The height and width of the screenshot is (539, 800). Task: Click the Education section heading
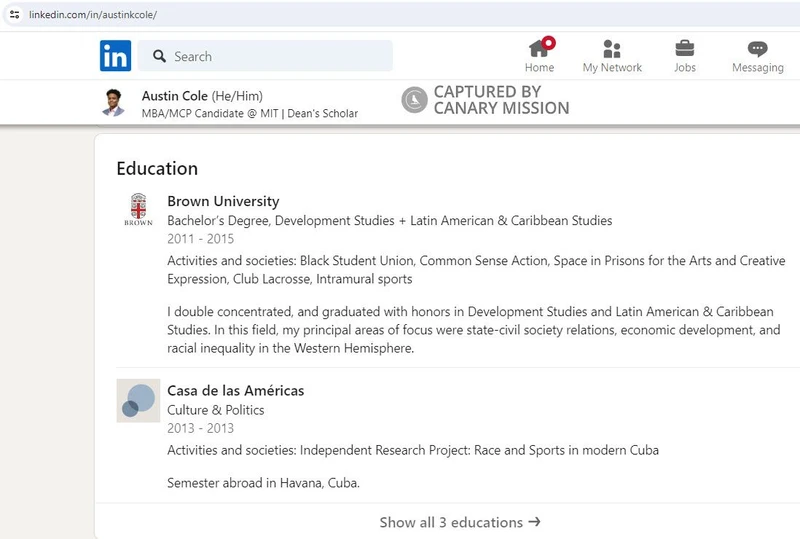[157, 168]
